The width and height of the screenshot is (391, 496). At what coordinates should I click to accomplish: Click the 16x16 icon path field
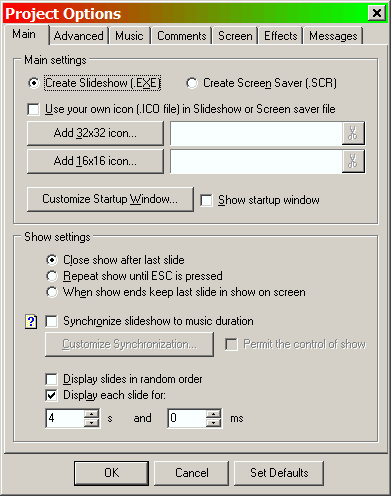(256, 161)
